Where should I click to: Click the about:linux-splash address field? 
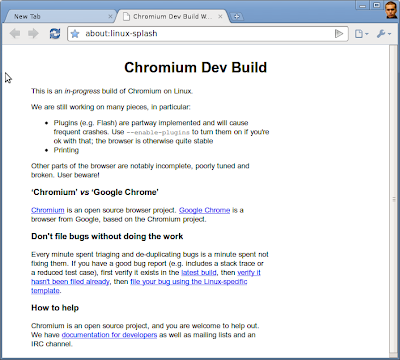pos(208,34)
